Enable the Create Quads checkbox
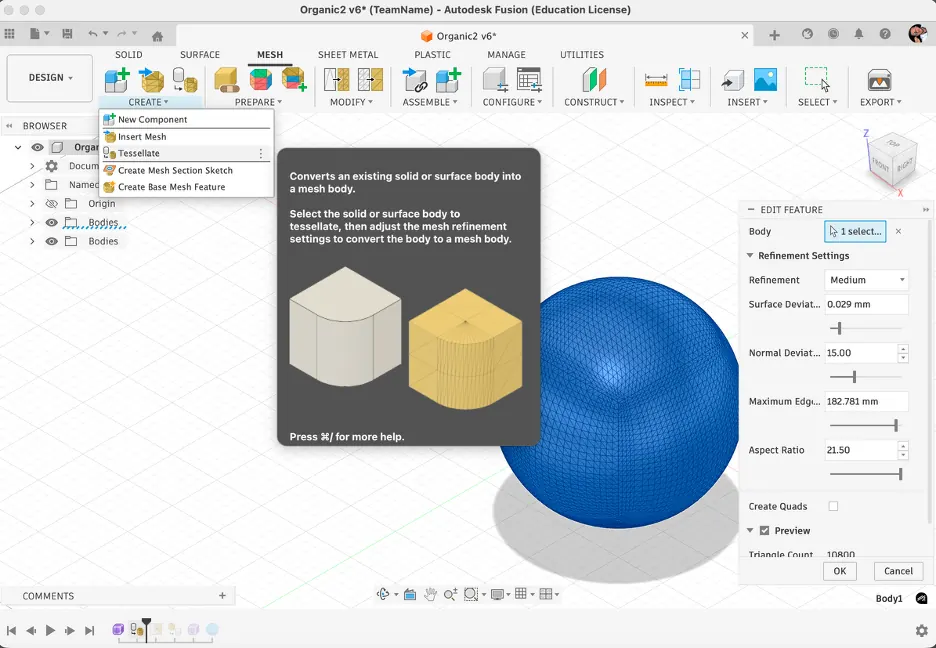 click(x=834, y=506)
